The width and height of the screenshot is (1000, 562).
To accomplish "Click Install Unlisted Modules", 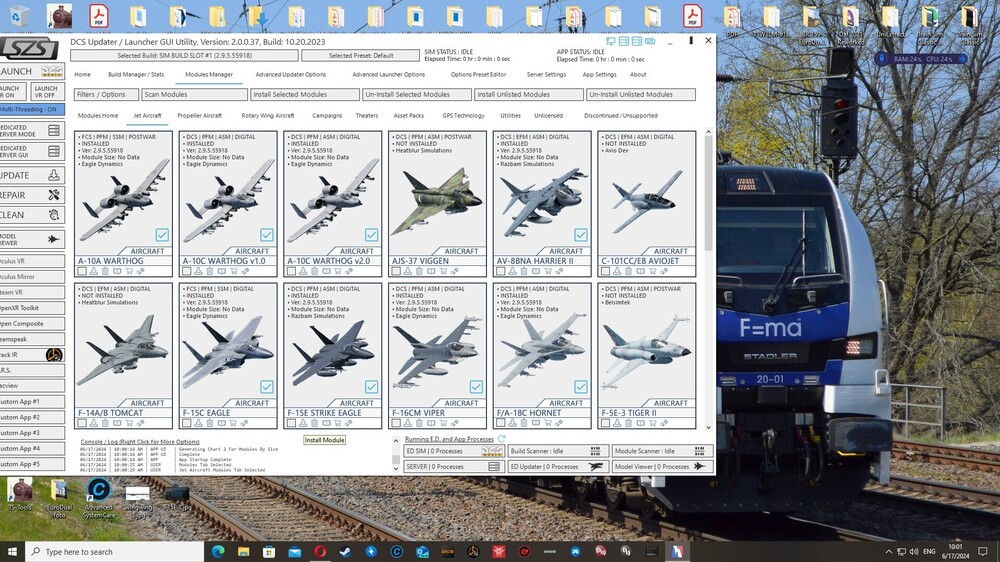I will 529,94.
